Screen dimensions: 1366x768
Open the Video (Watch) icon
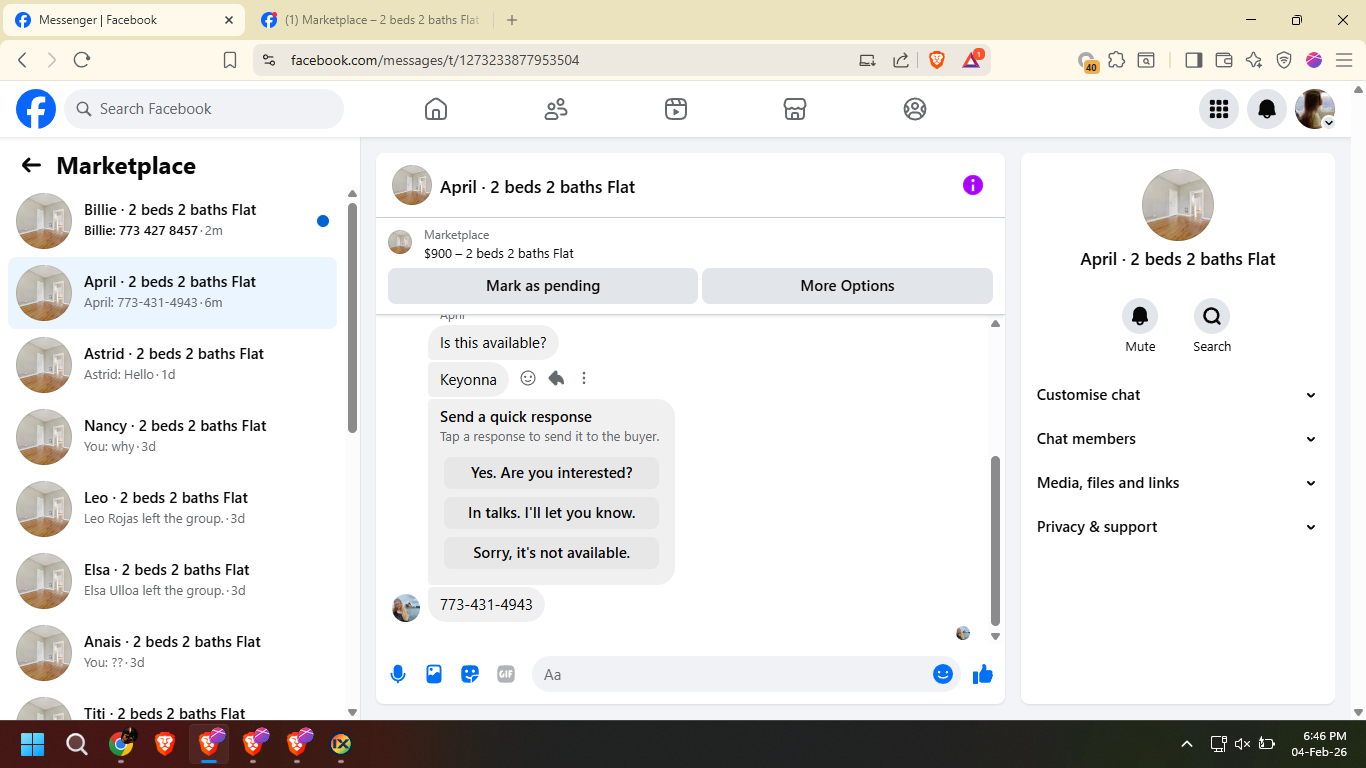[676, 109]
